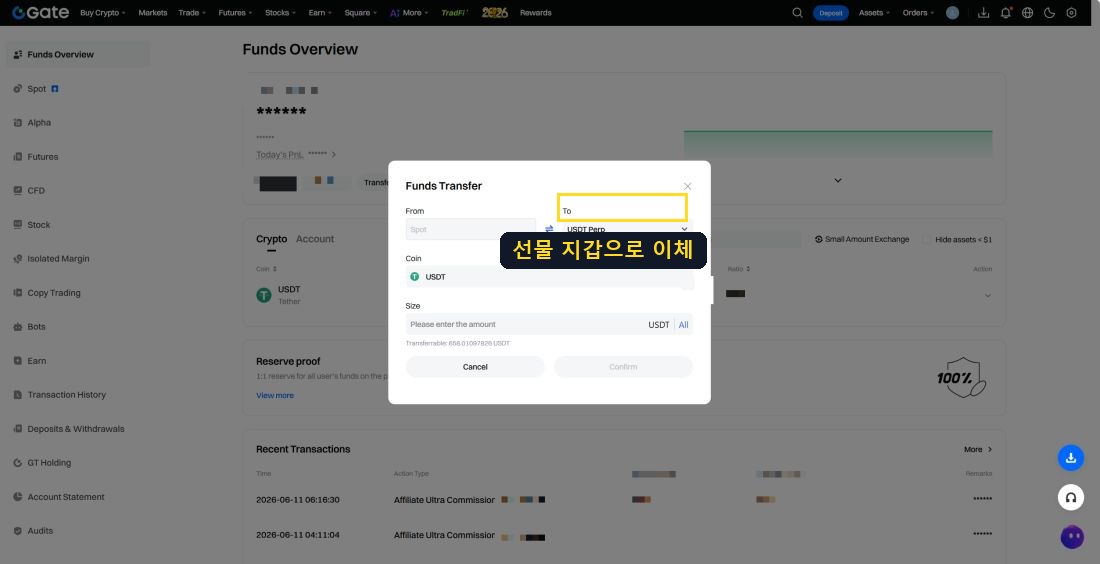Screen dimensions: 1100x564
Task: Click the blue floating download button
Action: tap(1071, 458)
